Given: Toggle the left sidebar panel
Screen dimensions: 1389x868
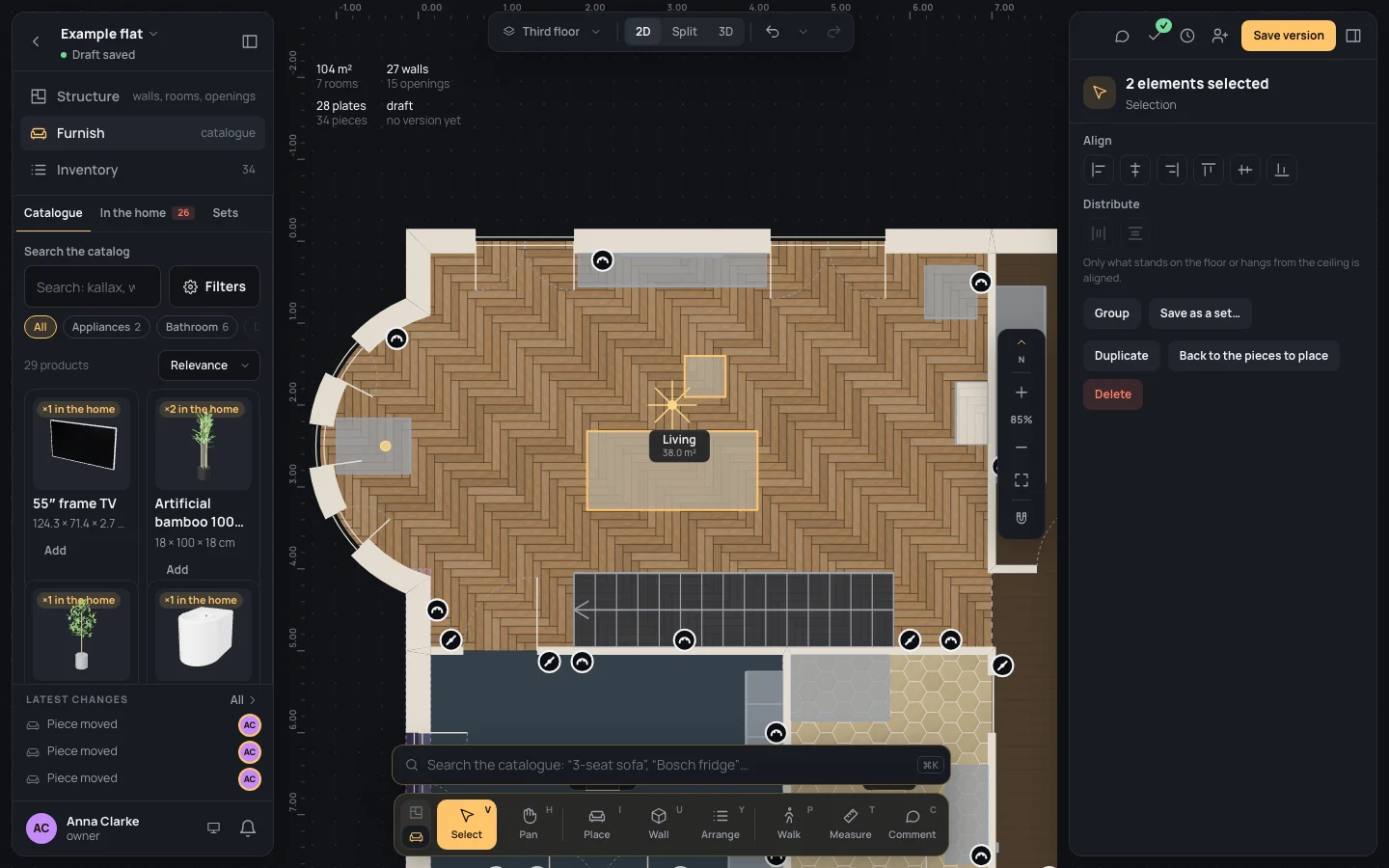Looking at the screenshot, I should 250,41.
